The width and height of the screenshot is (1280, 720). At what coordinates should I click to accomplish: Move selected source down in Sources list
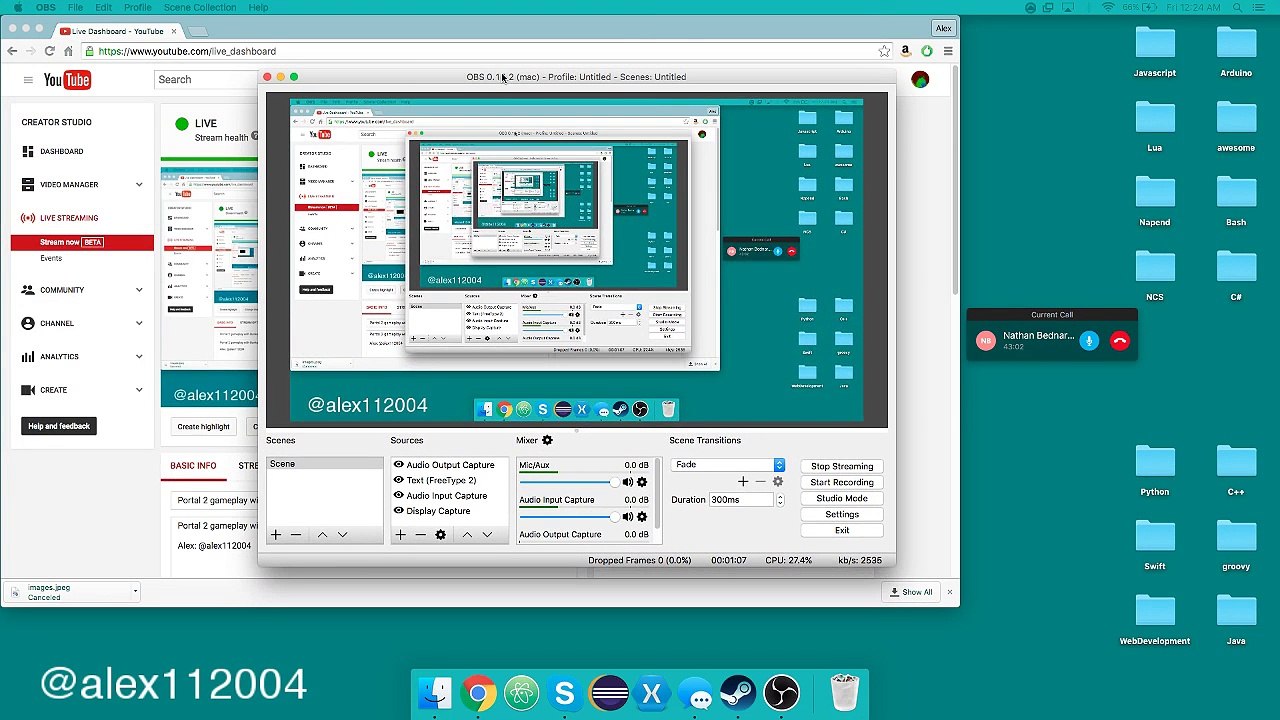point(487,535)
